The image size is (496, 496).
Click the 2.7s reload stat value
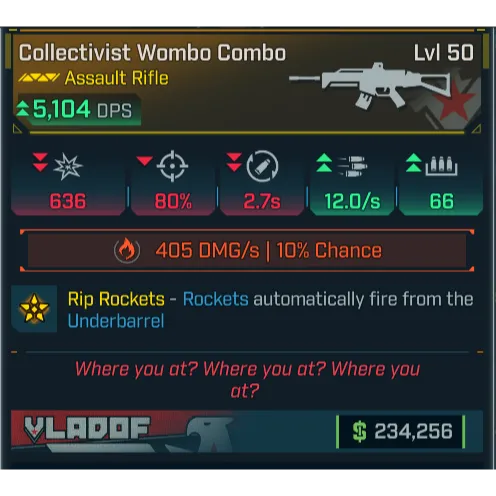tap(262, 201)
